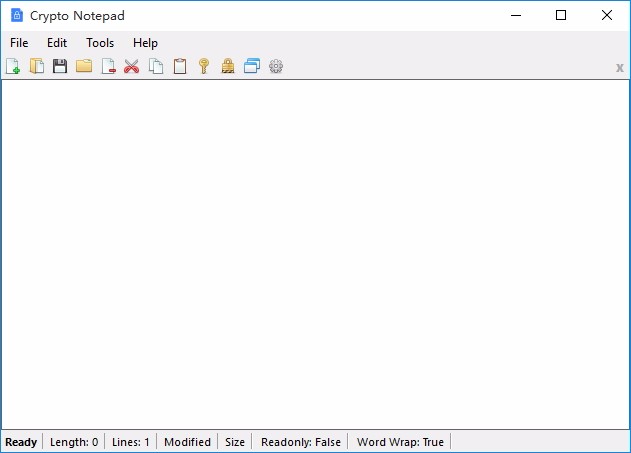Lock the editor with the padlock icon
Screen dimensions: 631x453
(228, 66)
